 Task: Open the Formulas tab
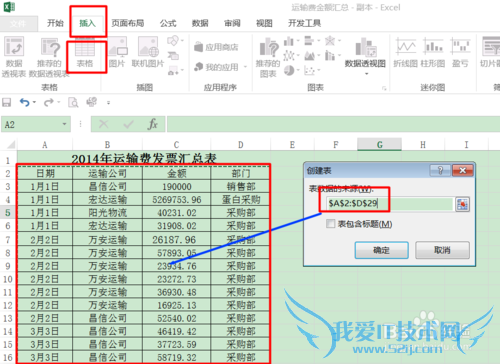[168, 23]
